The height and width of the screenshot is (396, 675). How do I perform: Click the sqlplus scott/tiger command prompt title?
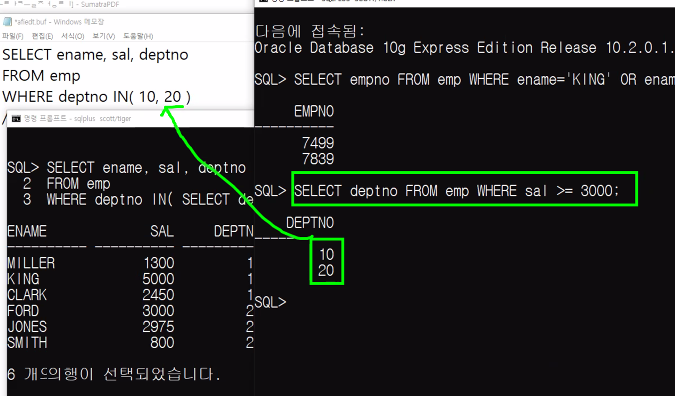(x=77, y=119)
